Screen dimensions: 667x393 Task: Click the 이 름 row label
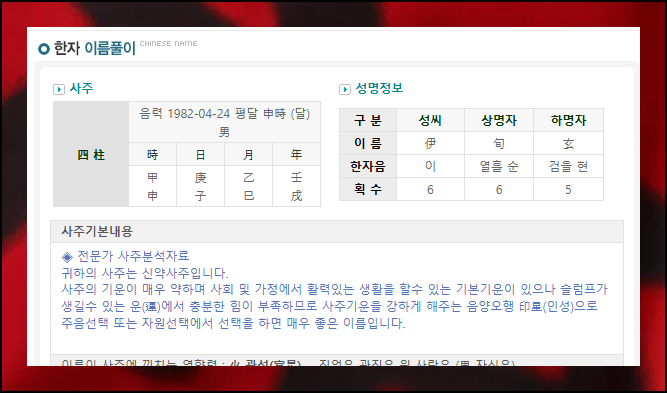click(368, 143)
